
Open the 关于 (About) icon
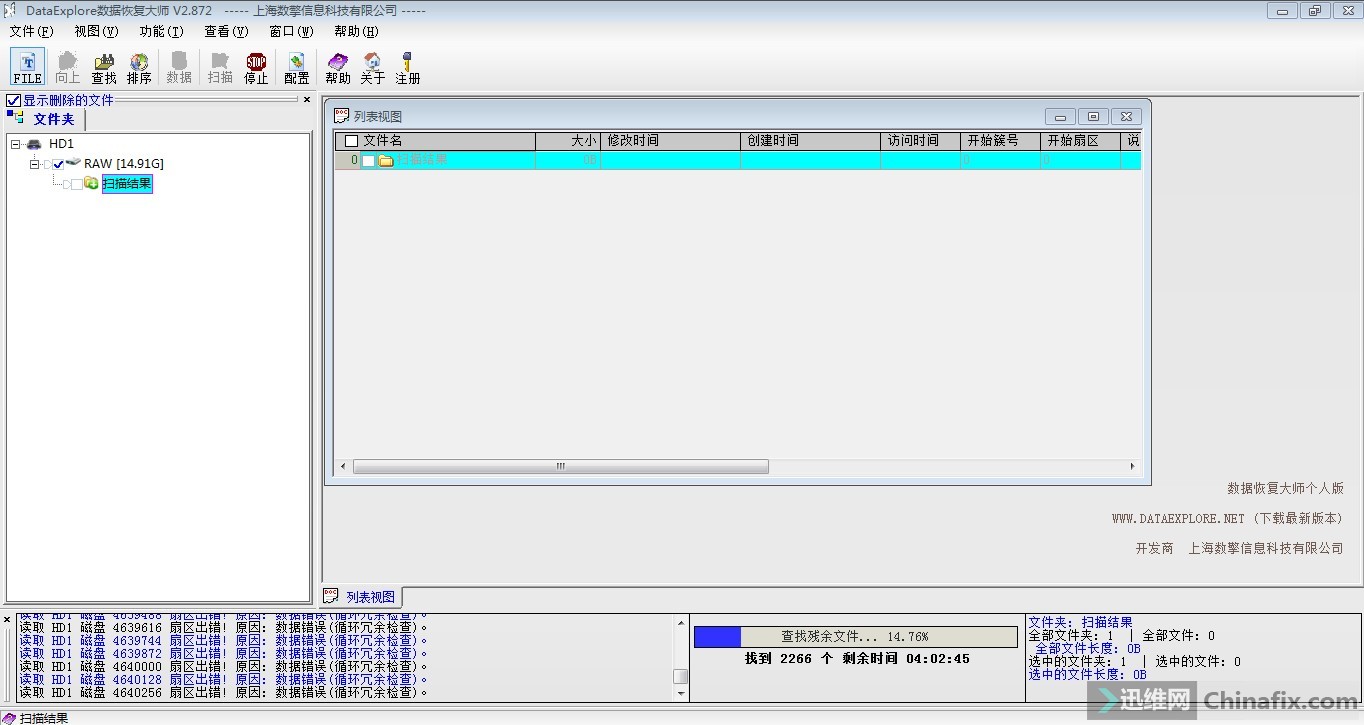[372, 67]
